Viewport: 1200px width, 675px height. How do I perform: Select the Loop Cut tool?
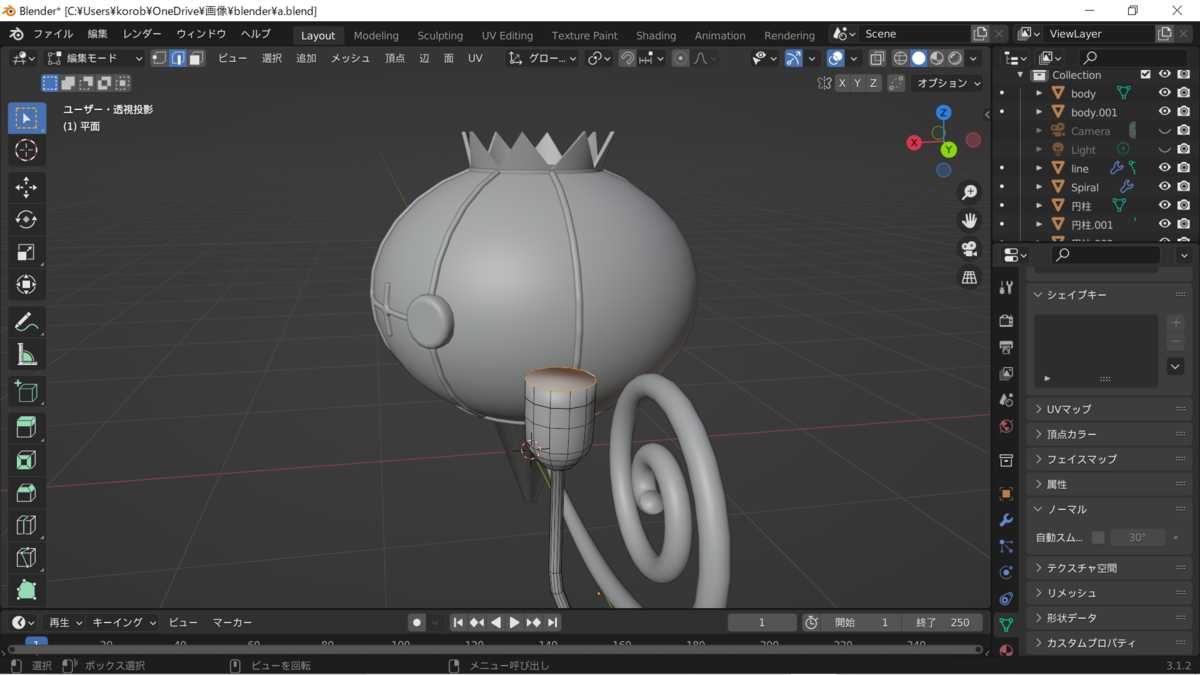27,525
